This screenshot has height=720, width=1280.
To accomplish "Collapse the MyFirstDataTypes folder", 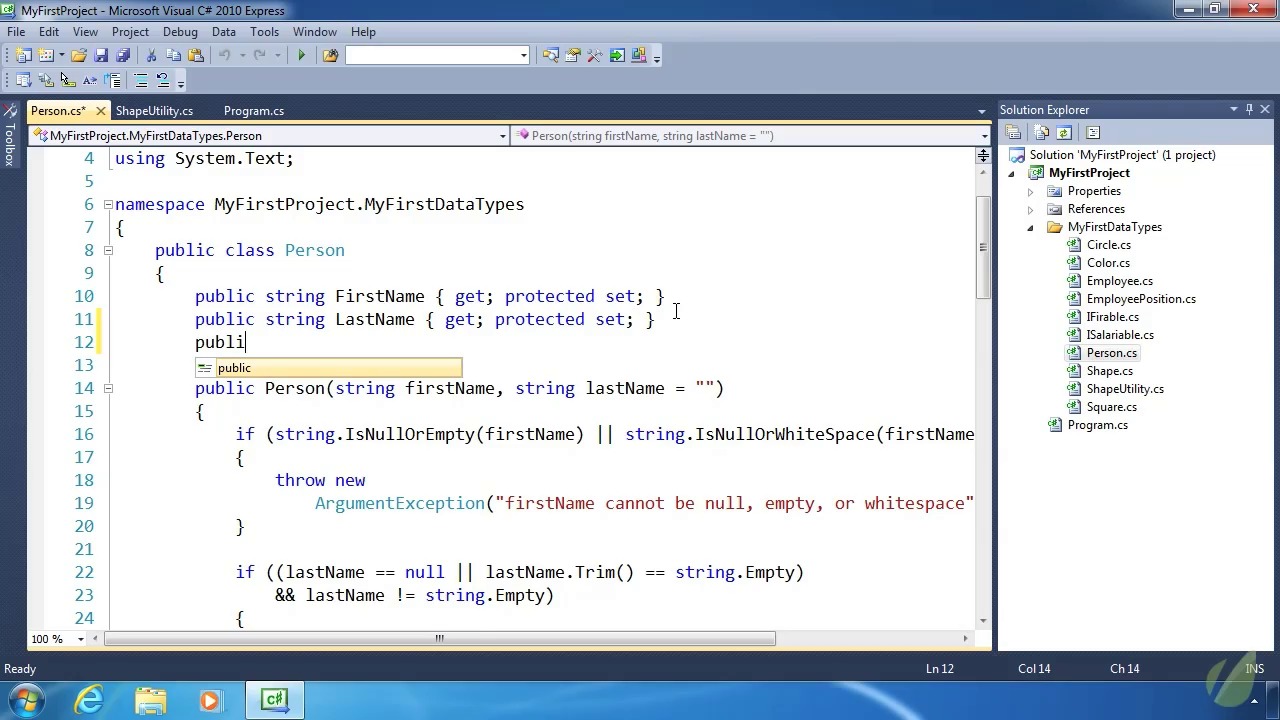I will click(1031, 227).
